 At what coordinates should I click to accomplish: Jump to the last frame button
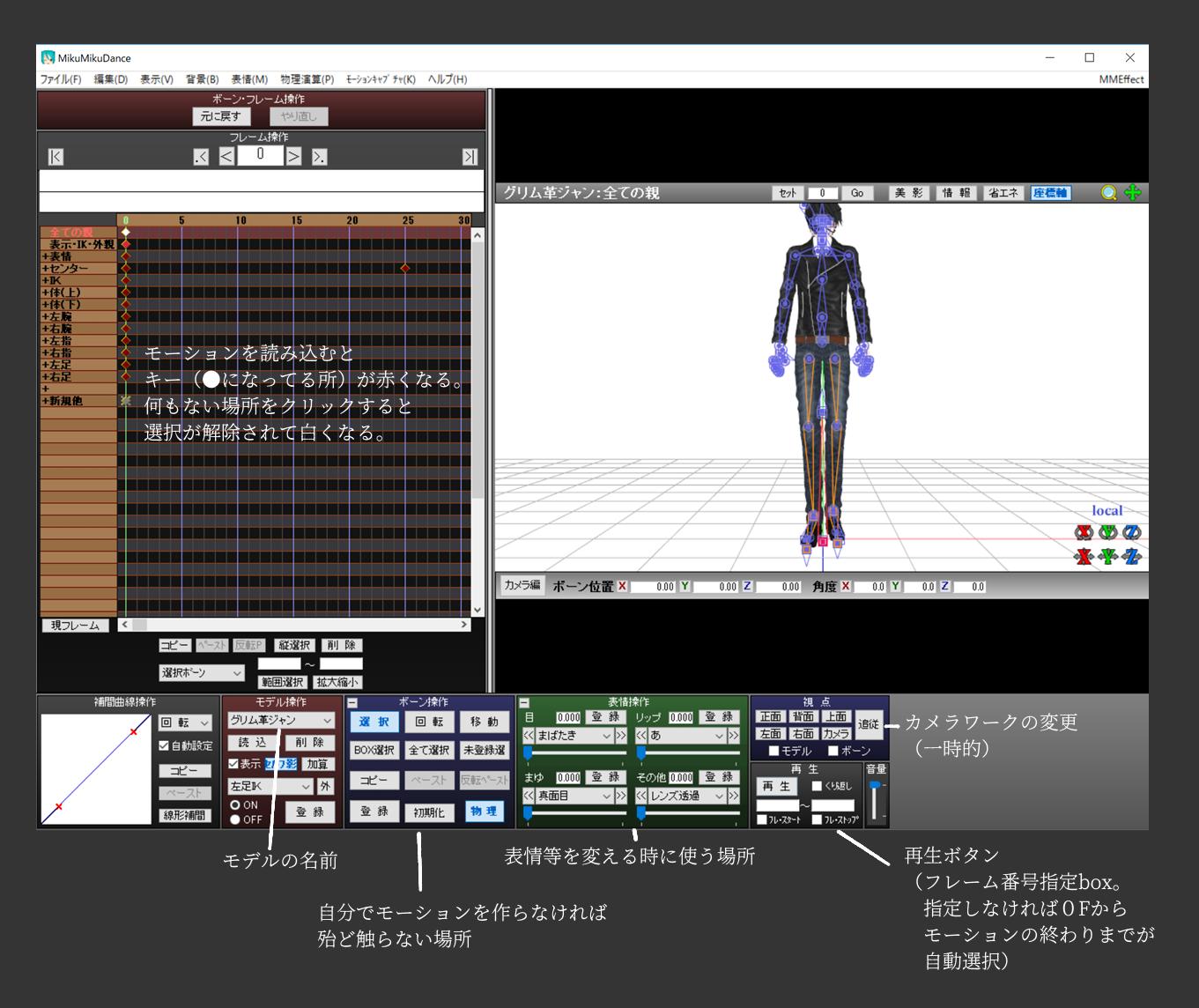(x=470, y=157)
